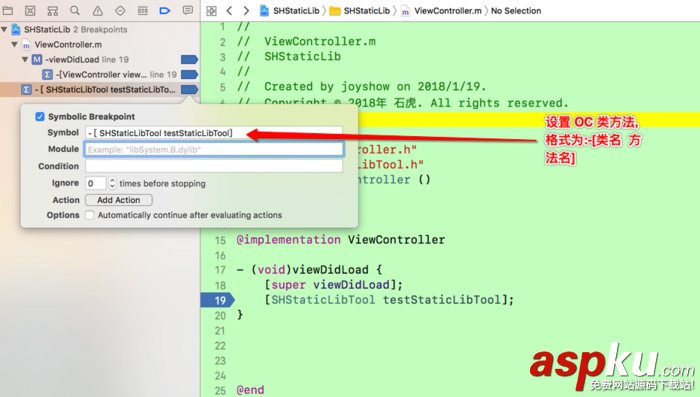Click the SHStaticLib project breadcrumb

click(x=290, y=11)
